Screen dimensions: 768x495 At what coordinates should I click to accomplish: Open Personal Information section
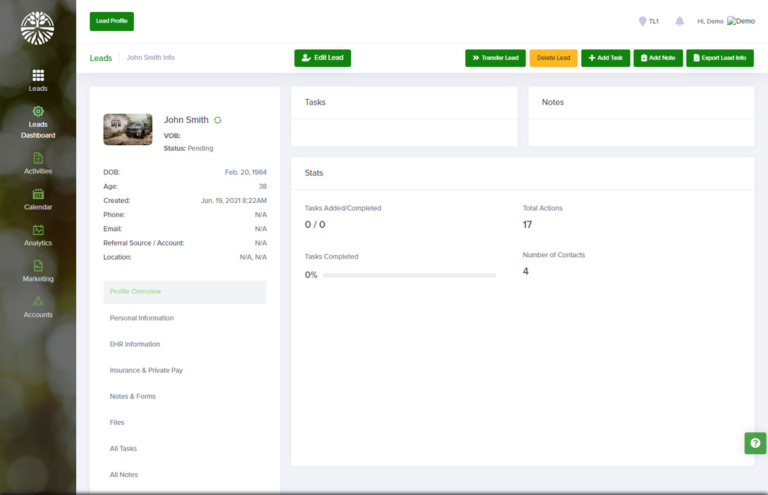(142, 318)
